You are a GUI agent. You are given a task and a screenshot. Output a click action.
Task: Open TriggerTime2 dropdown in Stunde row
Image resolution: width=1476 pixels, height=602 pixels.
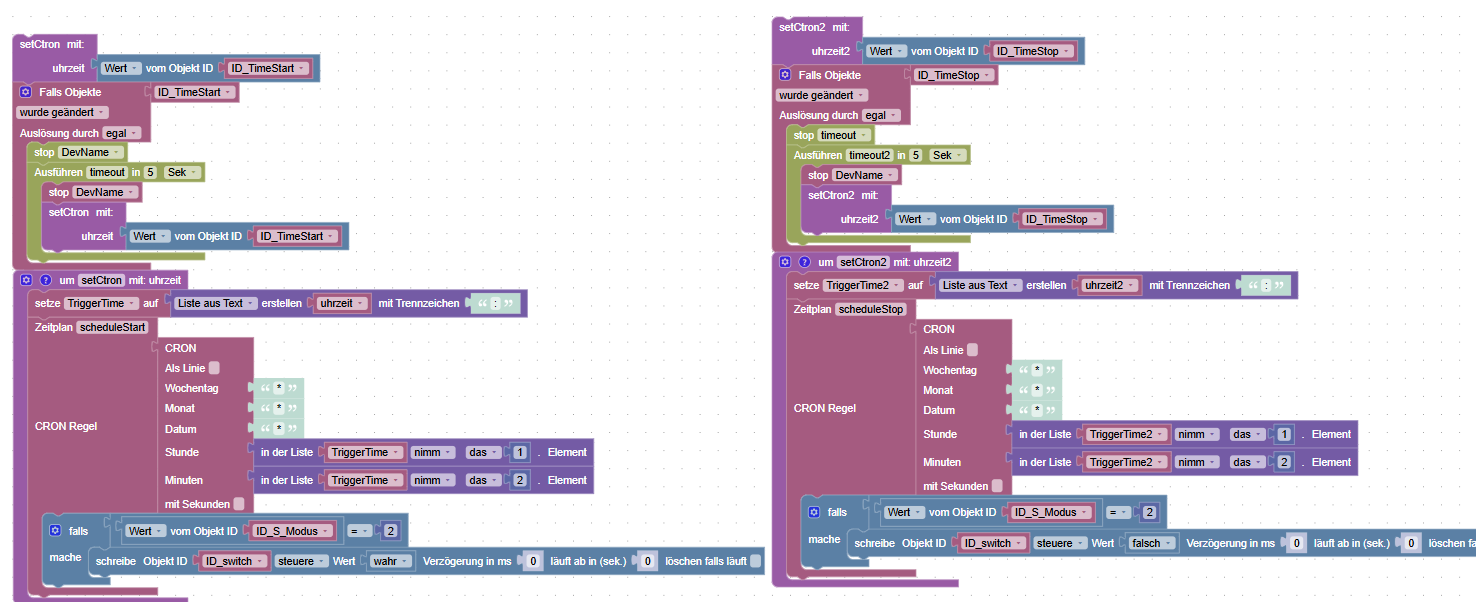[1128, 434]
